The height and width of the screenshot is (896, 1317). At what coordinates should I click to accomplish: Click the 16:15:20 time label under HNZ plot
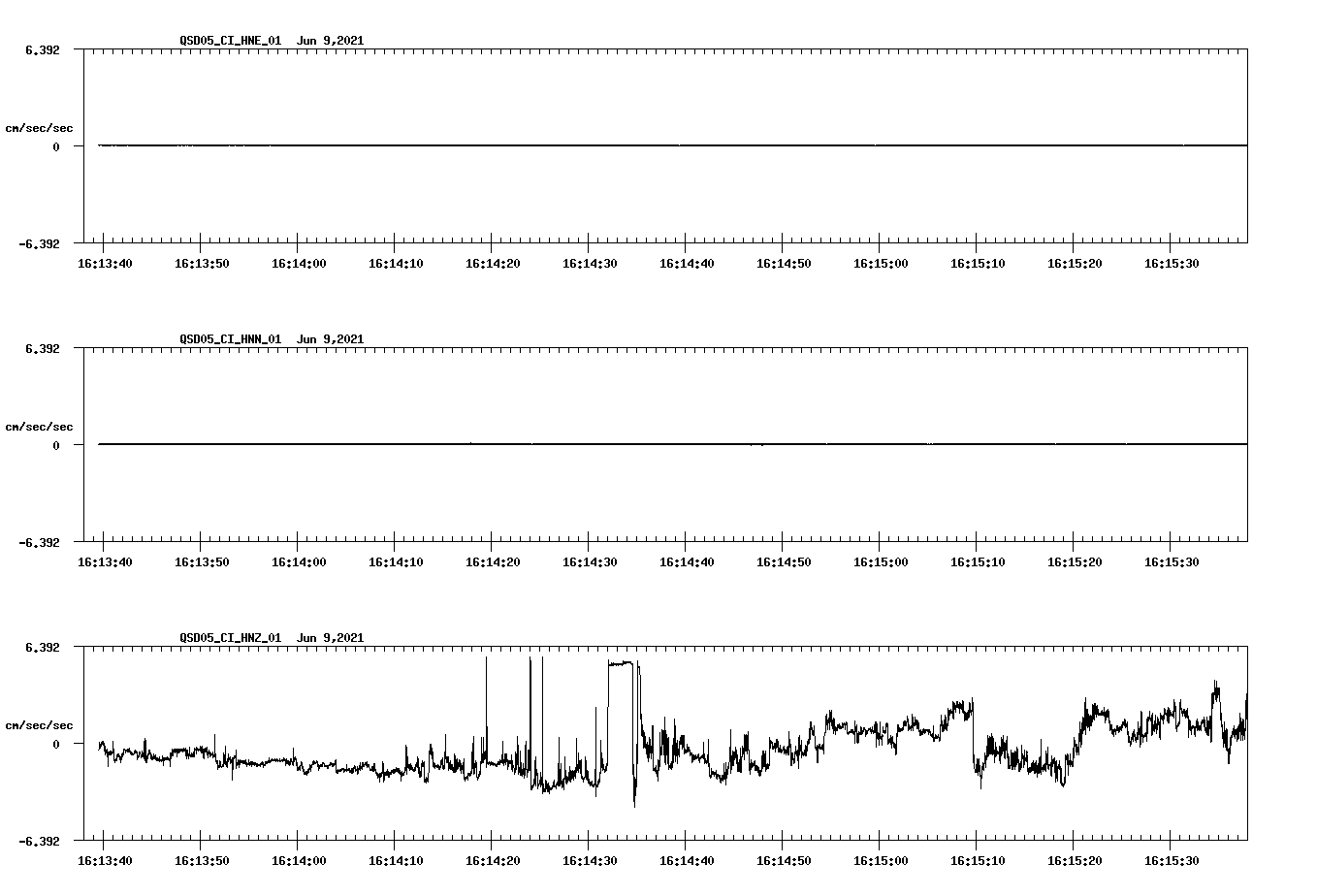(x=1075, y=861)
